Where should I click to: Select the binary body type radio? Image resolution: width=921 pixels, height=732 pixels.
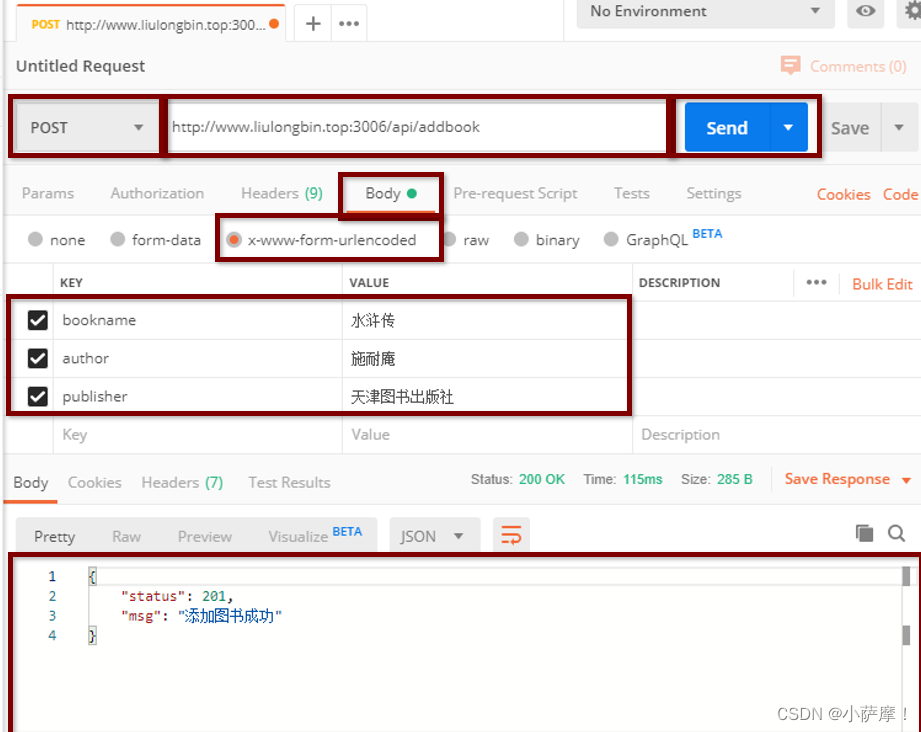521,239
